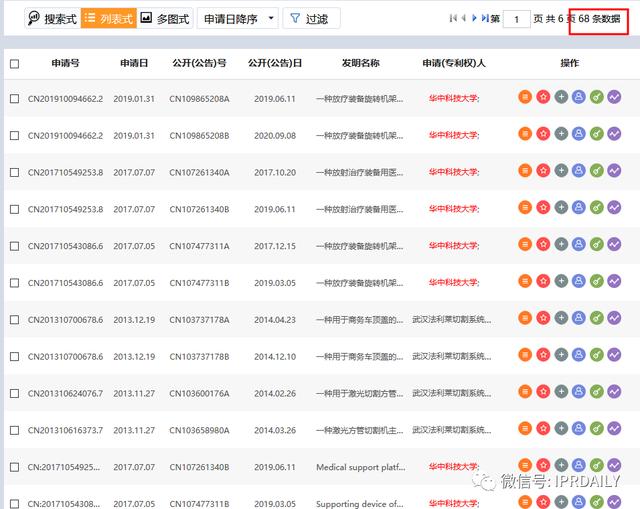This screenshot has width=640, height=509.
Task: Open 武汉法利莱切割系统 applicant for CN103737178A
Action: (451, 320)
